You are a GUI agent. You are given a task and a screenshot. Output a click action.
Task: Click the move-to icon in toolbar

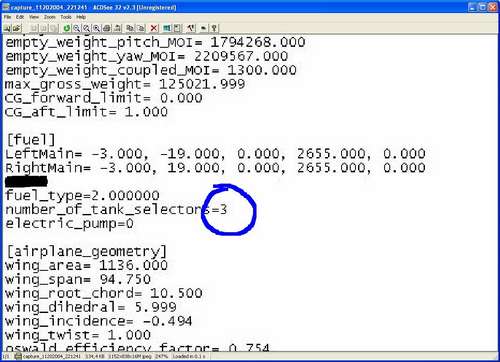[x=141, y=28]
